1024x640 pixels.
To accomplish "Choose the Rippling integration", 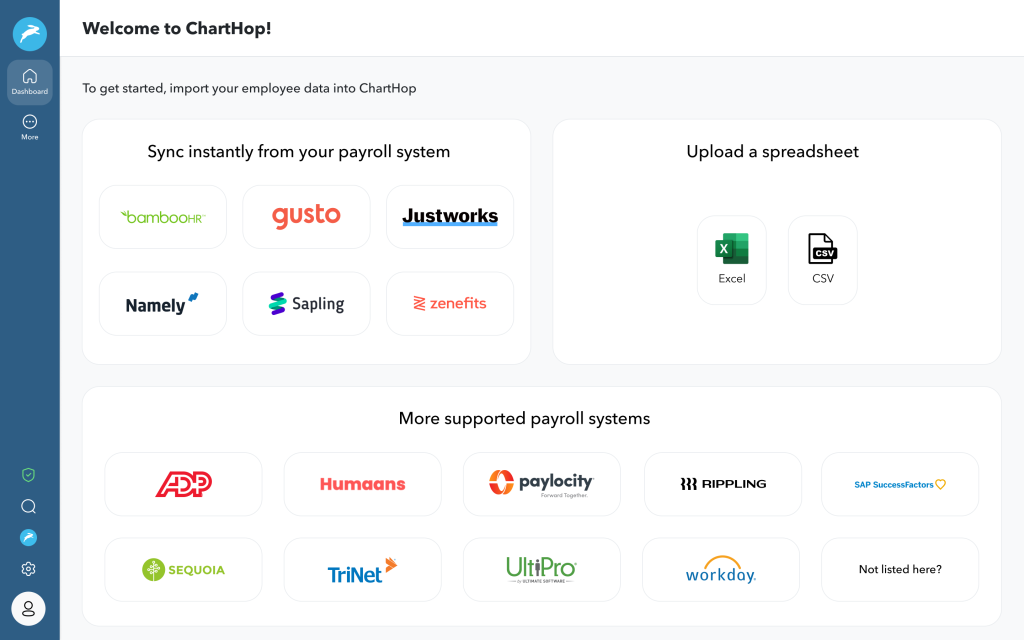I will (723, 484).
